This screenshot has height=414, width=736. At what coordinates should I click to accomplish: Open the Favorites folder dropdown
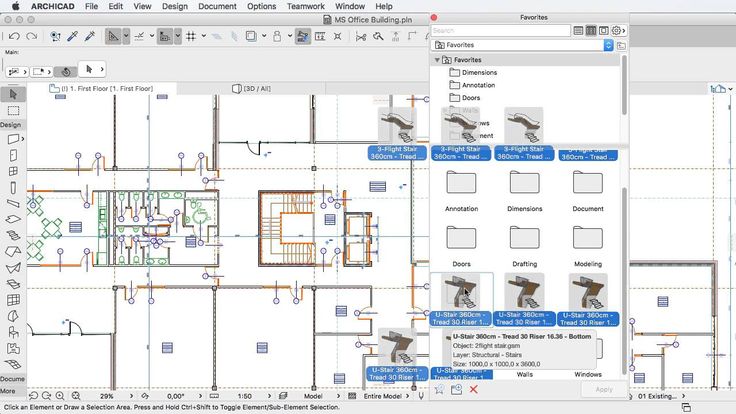pos(608,45)
